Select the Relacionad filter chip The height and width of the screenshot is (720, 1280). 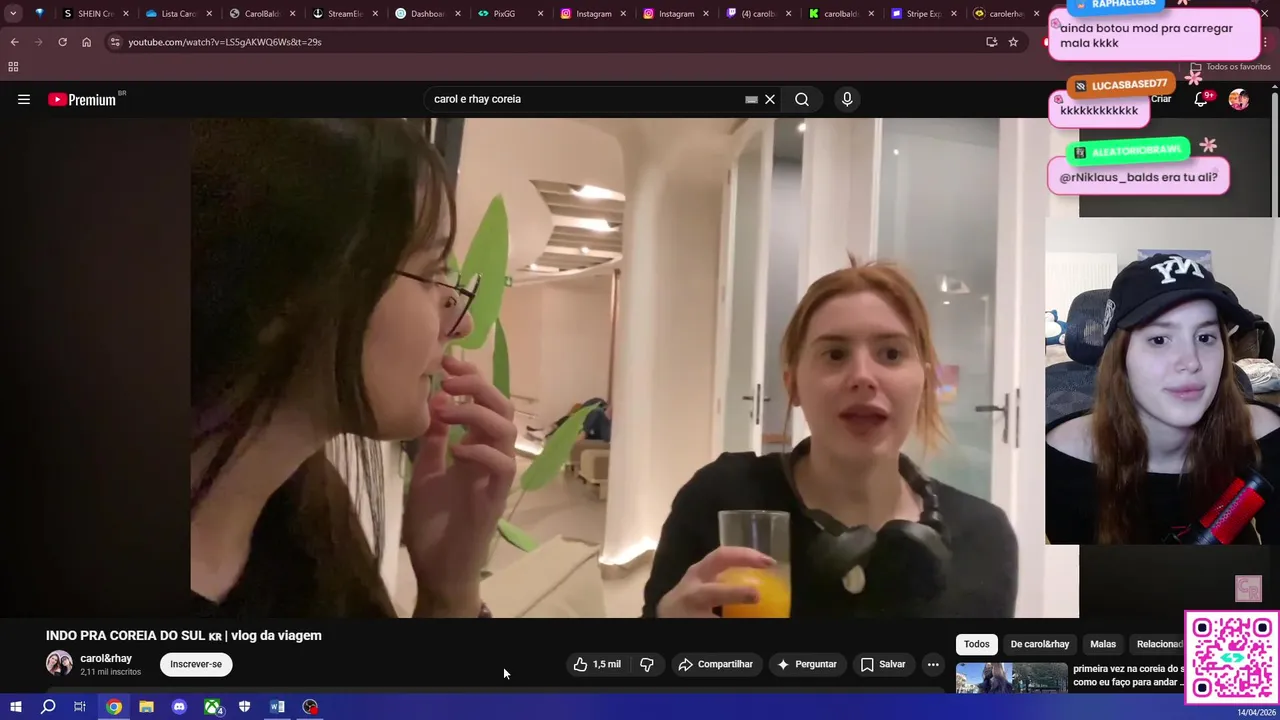coord(1157,644)
